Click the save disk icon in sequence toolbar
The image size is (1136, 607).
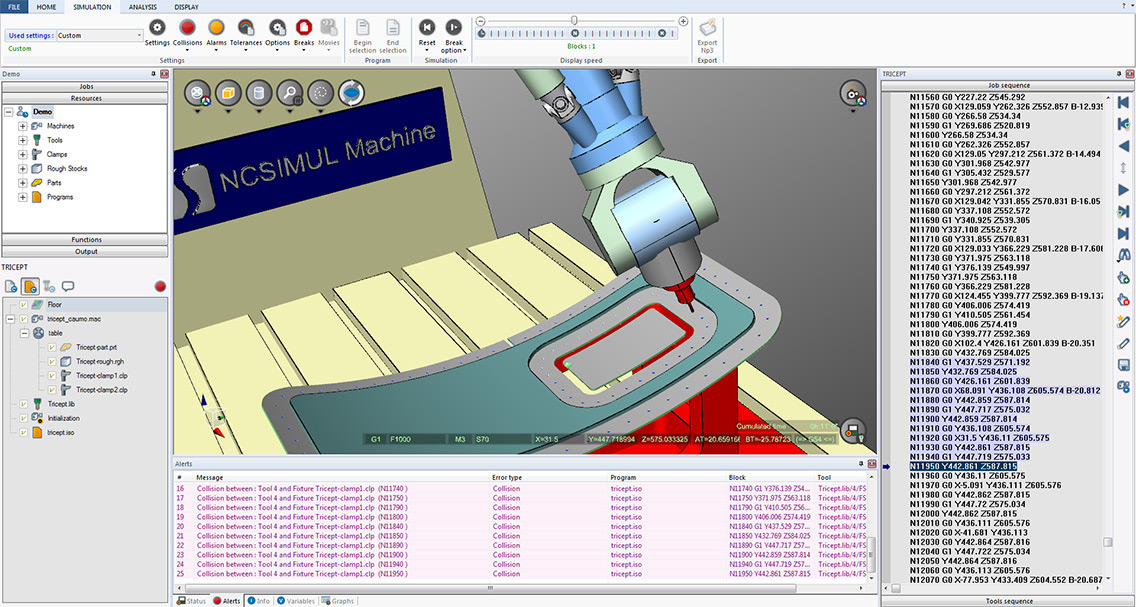(1124, 365)
